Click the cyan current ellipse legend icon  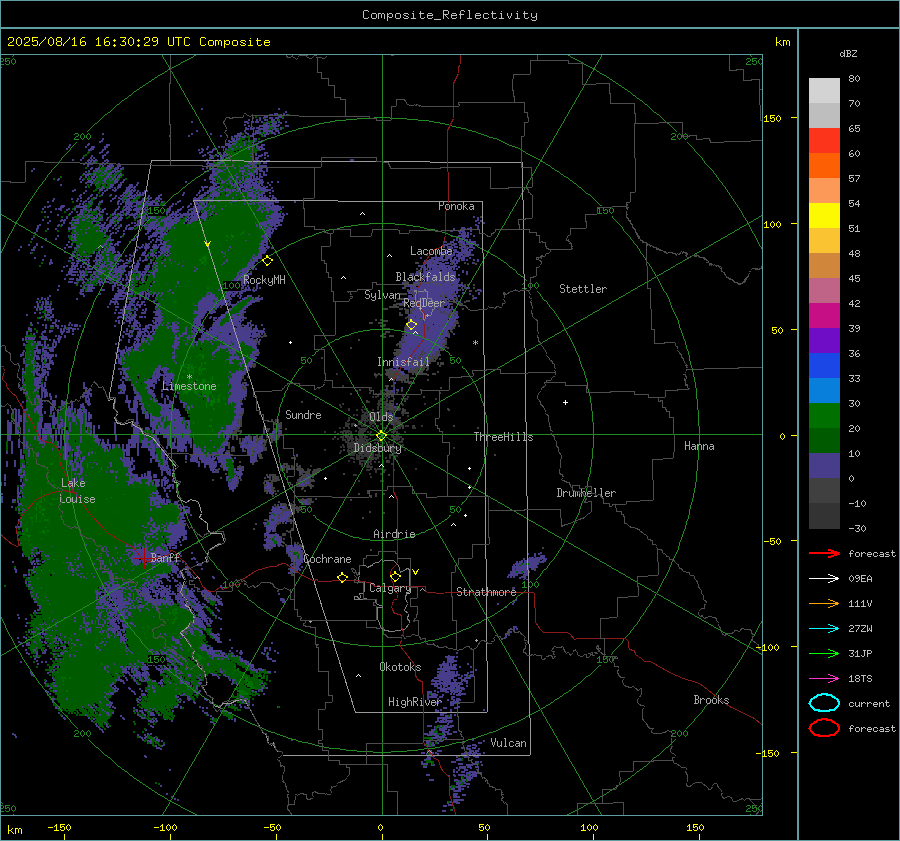click(x=824, y=703)
